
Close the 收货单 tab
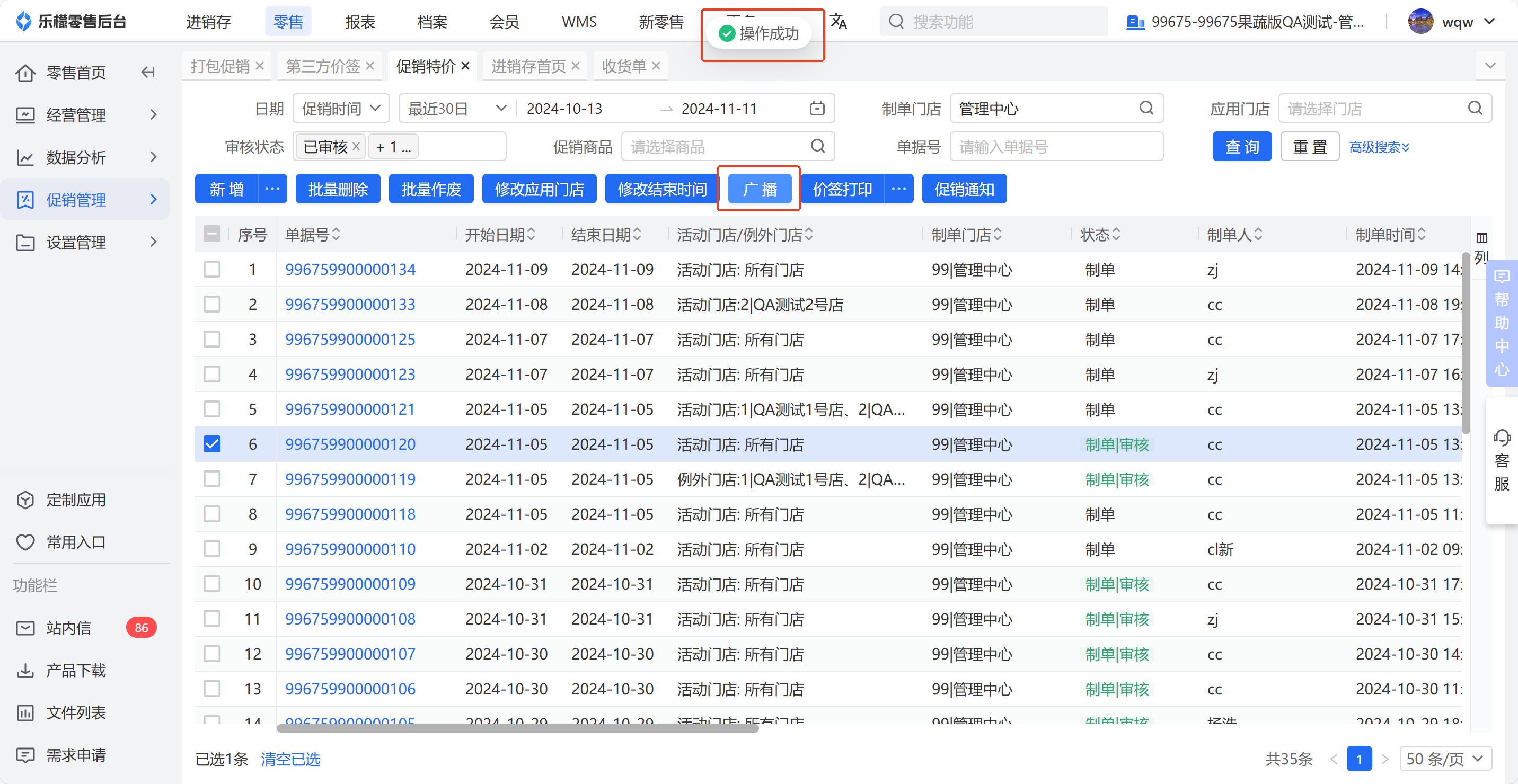click(656, 66)
